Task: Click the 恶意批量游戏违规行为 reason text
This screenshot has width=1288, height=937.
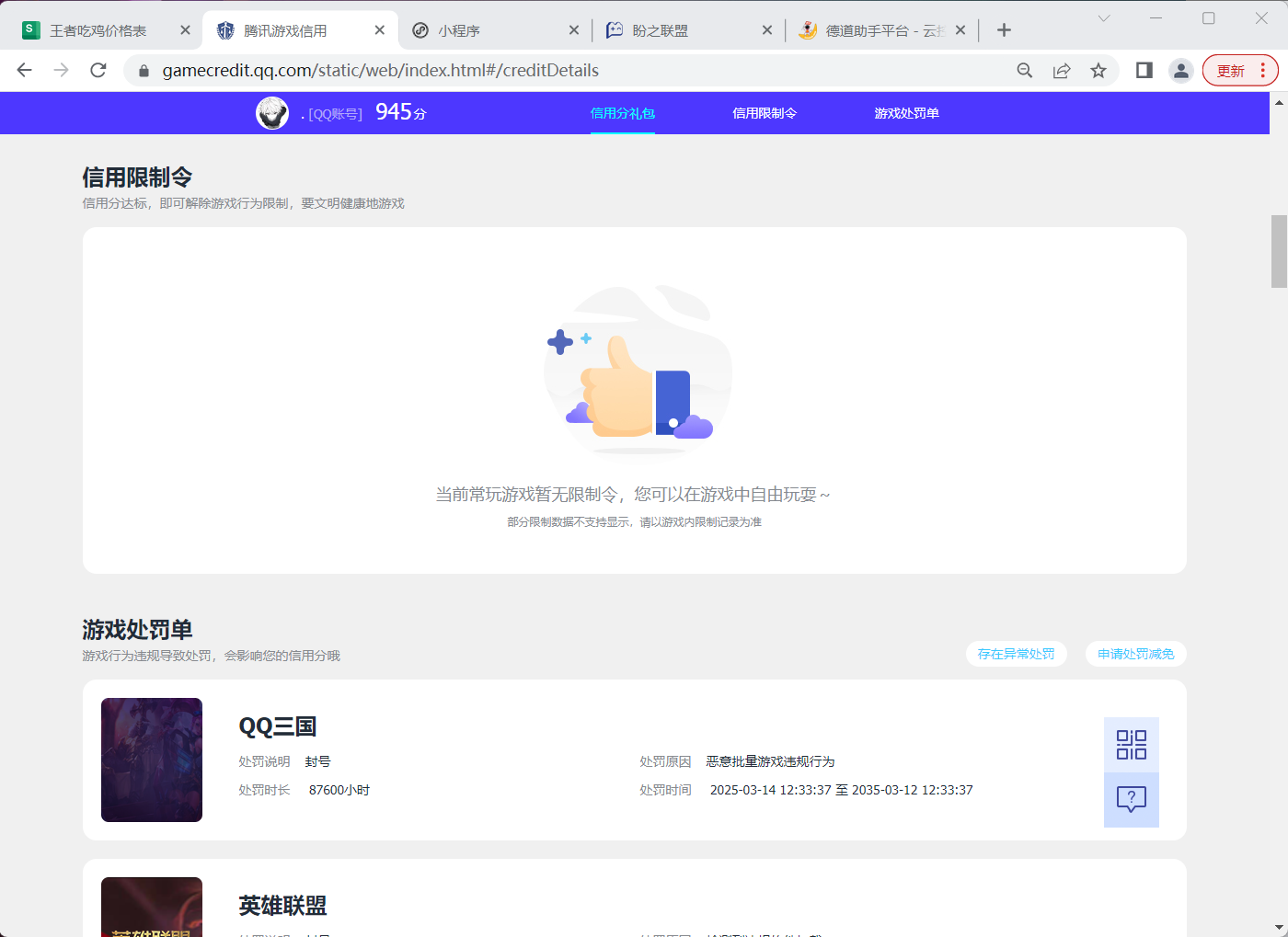Action: pos(770,761)
